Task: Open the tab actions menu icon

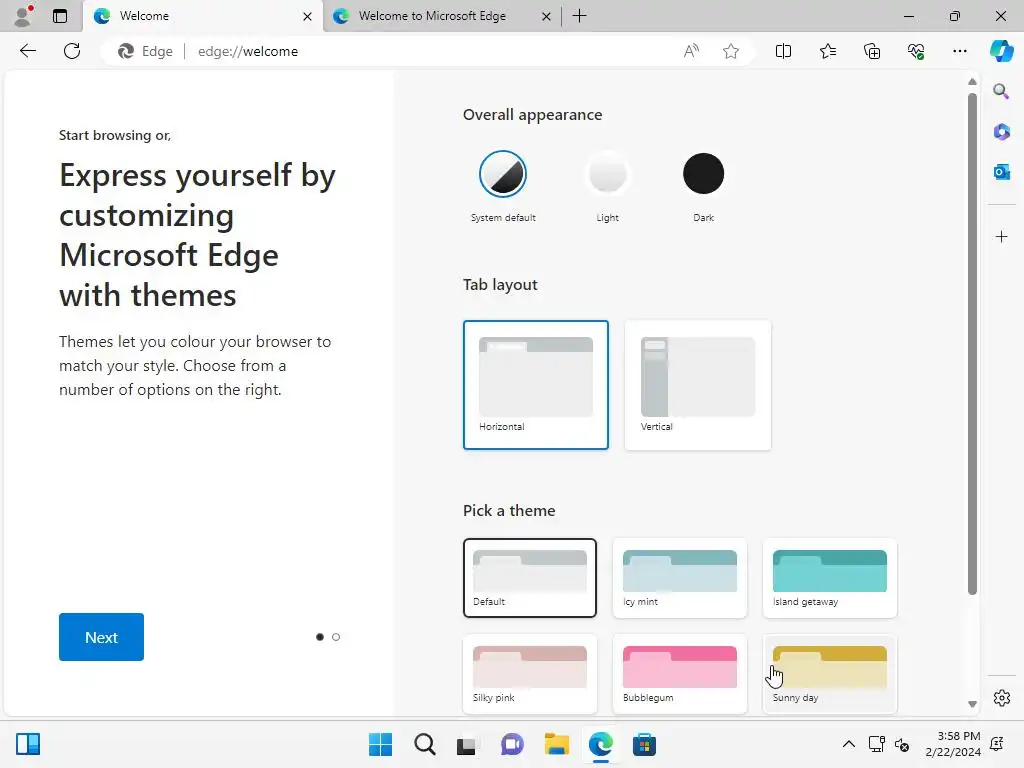Action: click(x=59, y=16)
